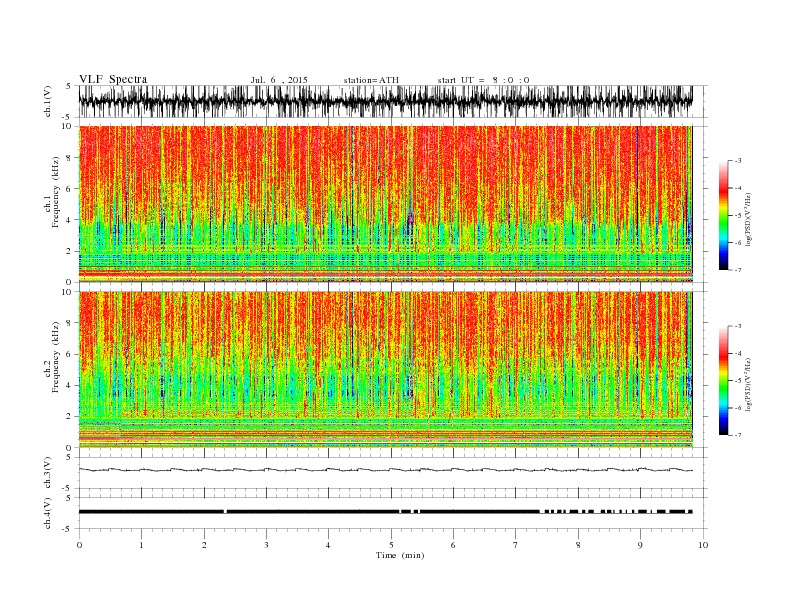792x612 pixels.
Task: Click the time-axis tick label "7"
Action: pyautogui.click(x=516, y=545)
